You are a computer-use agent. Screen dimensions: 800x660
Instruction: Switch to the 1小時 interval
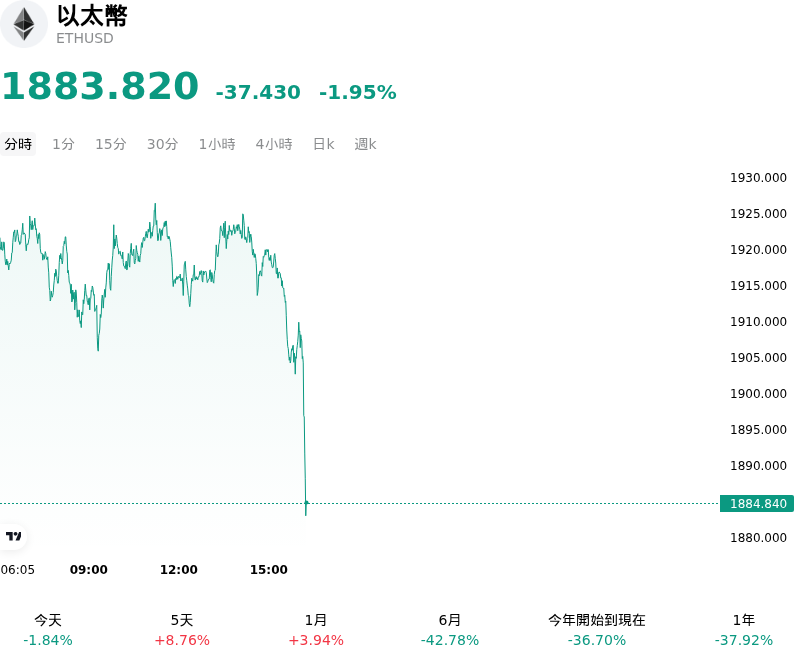(x=217, y=144)
